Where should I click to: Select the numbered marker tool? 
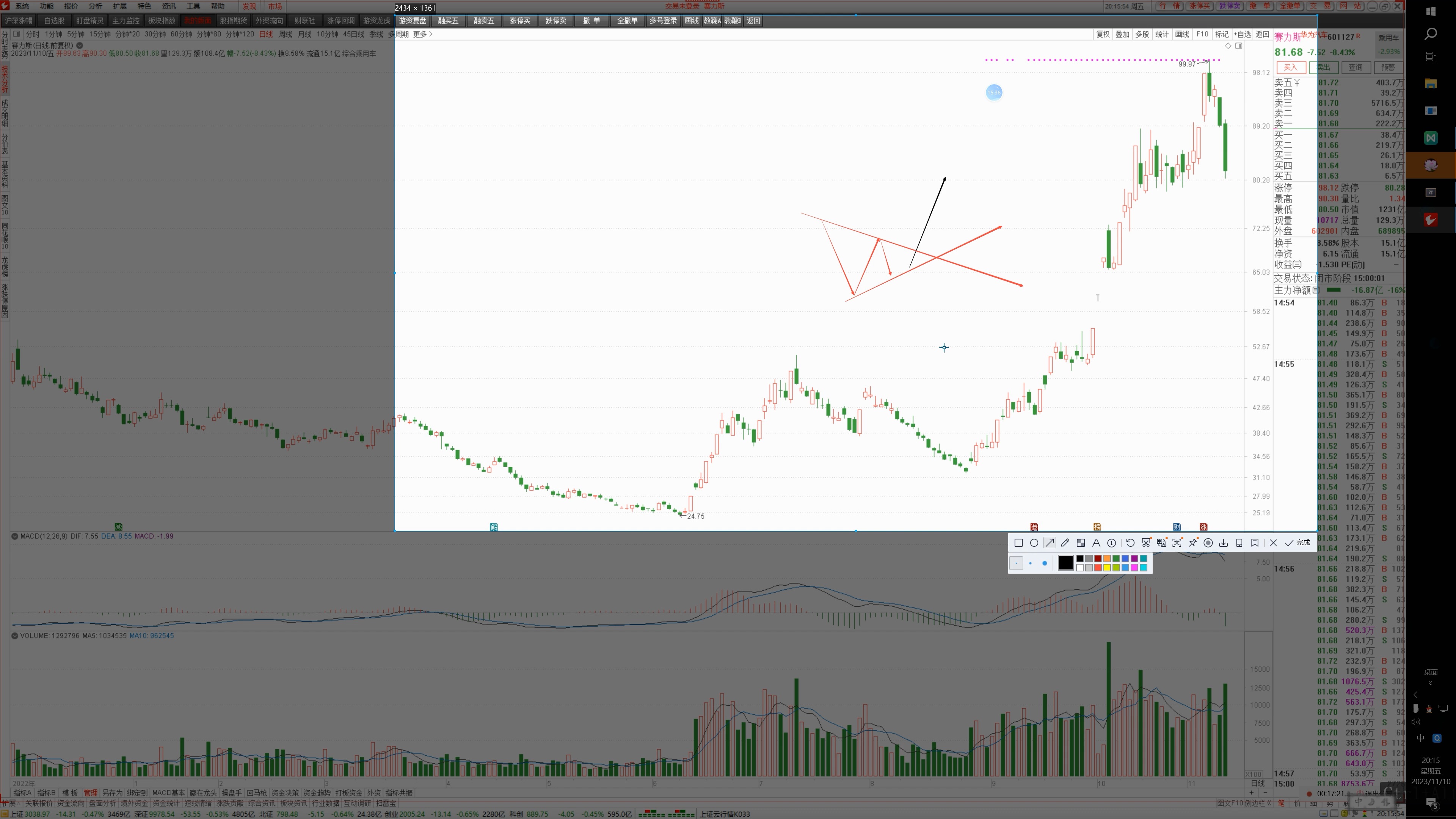1111,543
